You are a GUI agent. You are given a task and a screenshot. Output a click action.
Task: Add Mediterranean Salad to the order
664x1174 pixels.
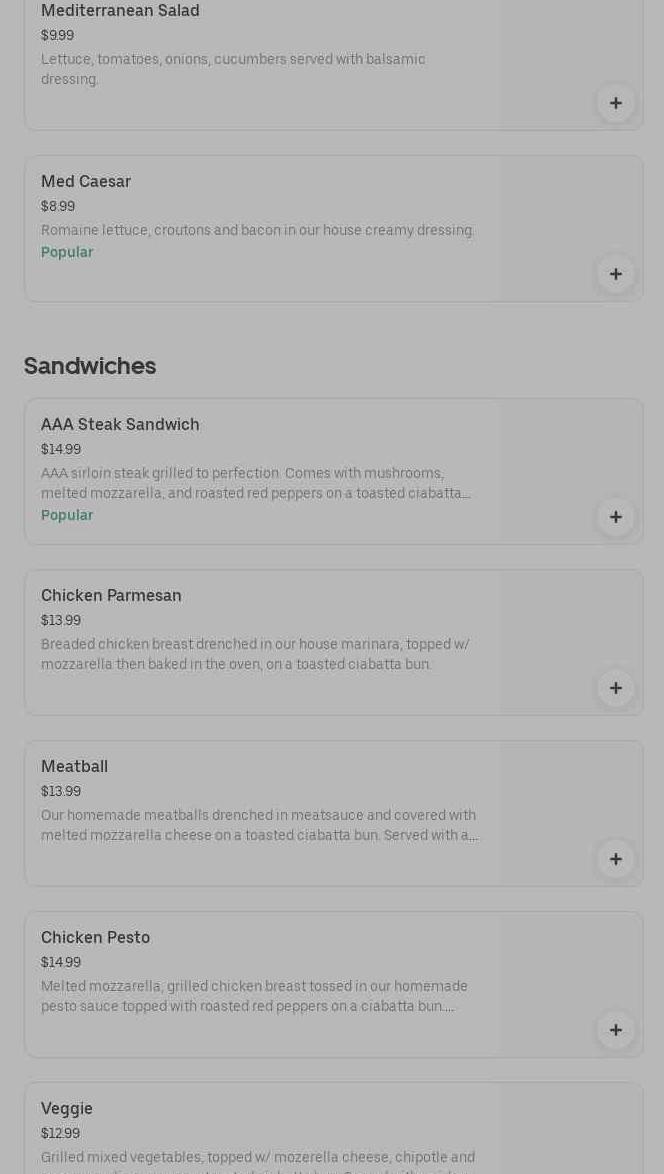[615, 103]
